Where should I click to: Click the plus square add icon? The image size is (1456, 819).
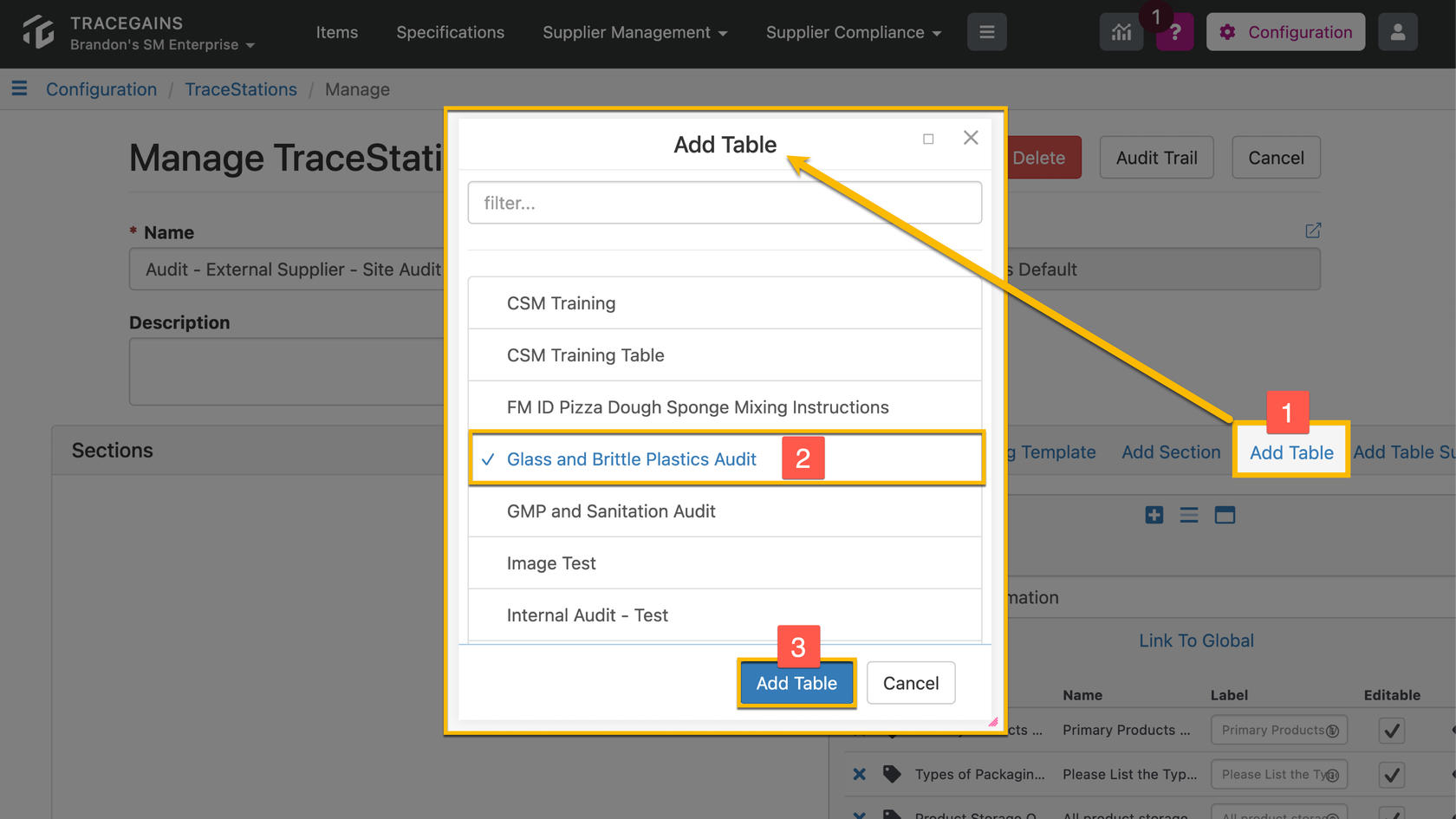click(x=1154, y=515)
